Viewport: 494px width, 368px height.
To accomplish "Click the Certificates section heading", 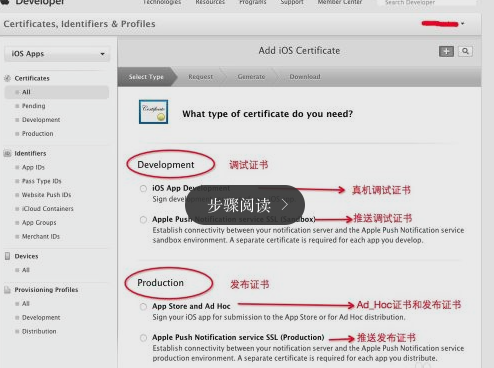I will (x=32, y=78).
